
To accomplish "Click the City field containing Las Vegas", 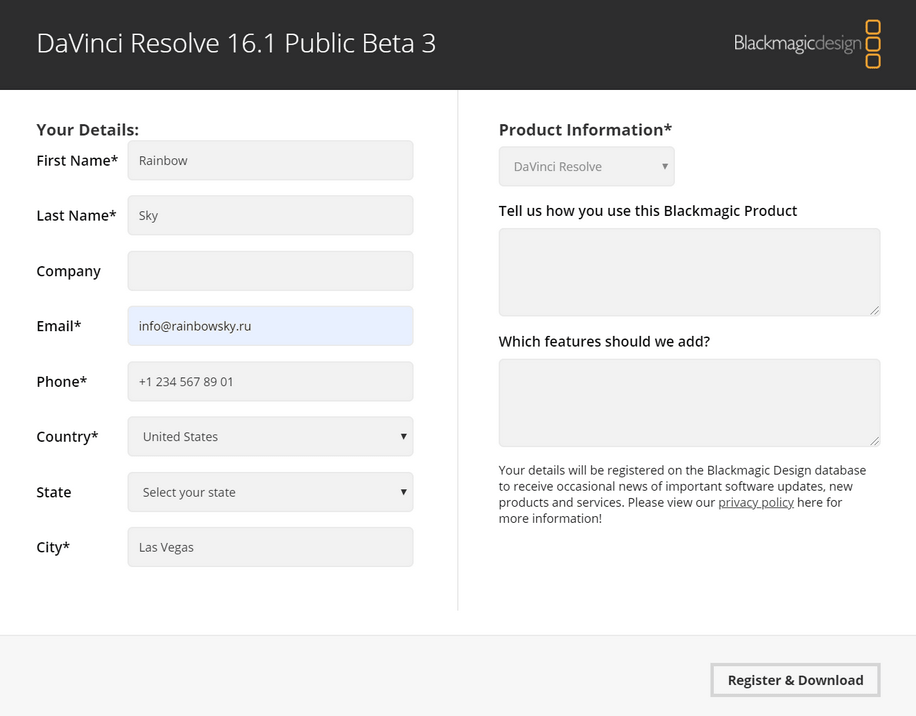I will point(270,547).
